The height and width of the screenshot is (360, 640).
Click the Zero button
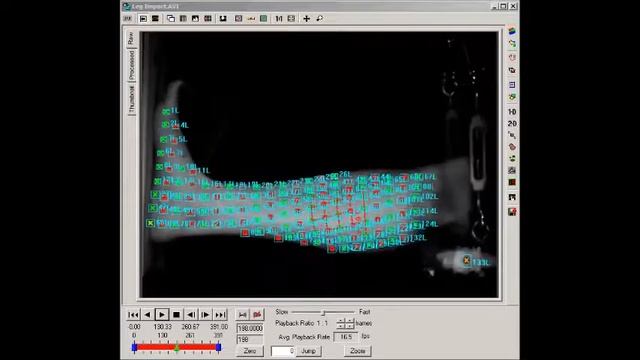tap(250, 351)
